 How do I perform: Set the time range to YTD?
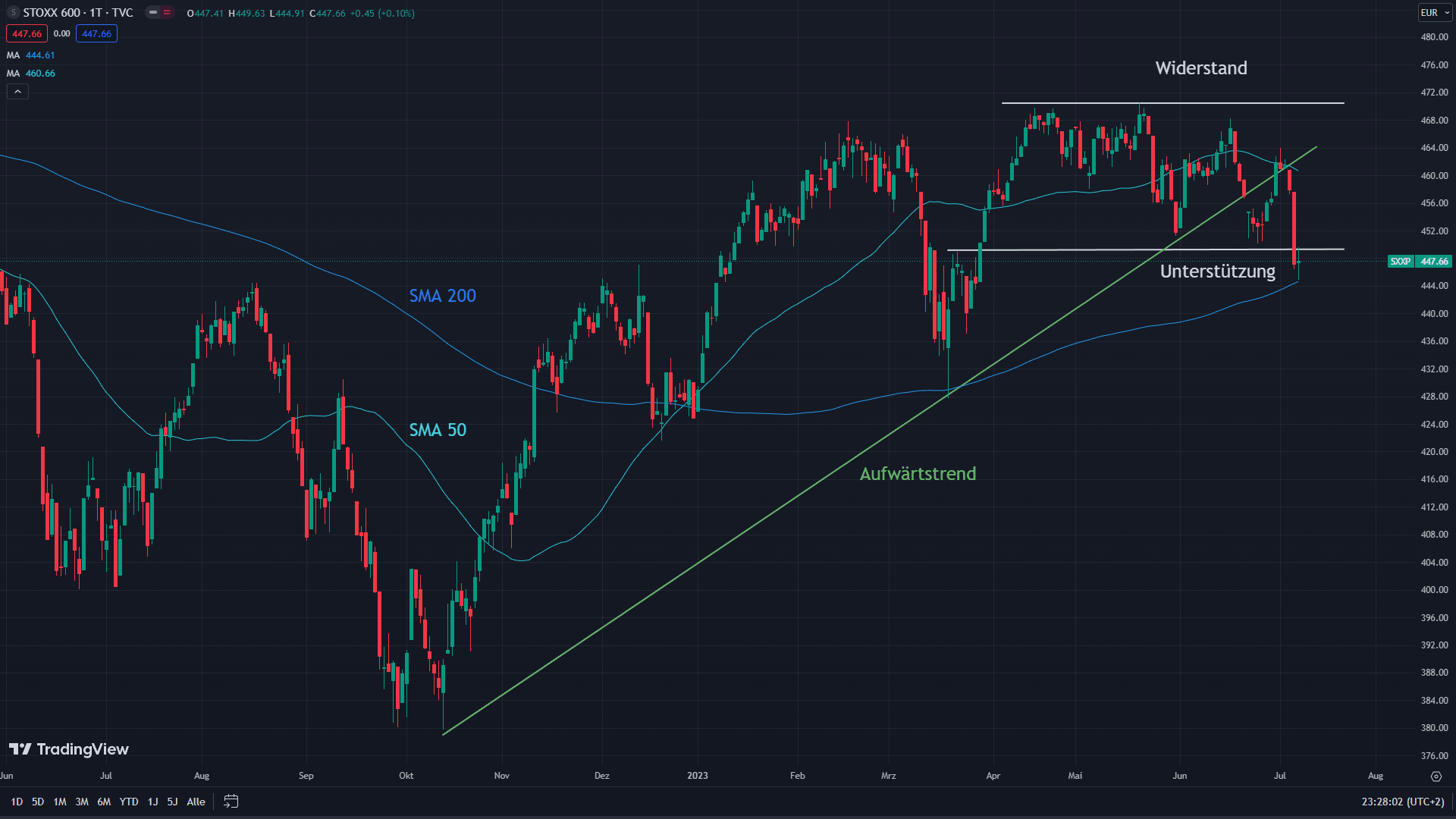pos(129,802)
